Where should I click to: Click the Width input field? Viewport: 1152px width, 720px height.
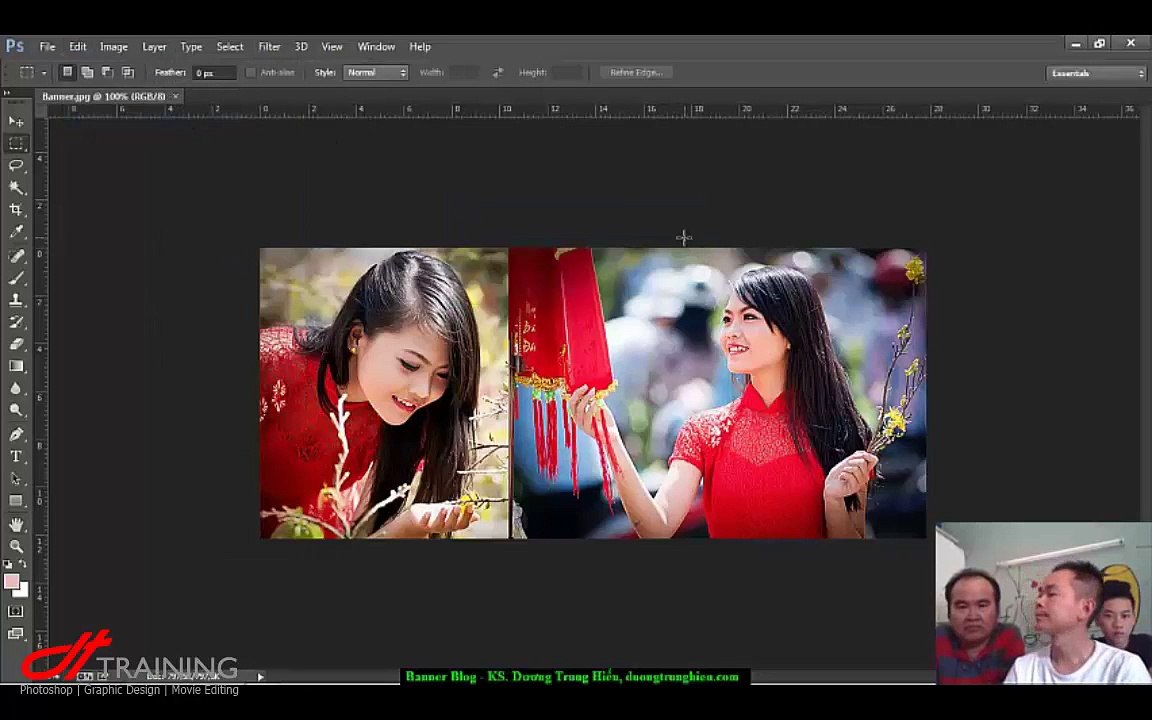(x=464, y=72)
